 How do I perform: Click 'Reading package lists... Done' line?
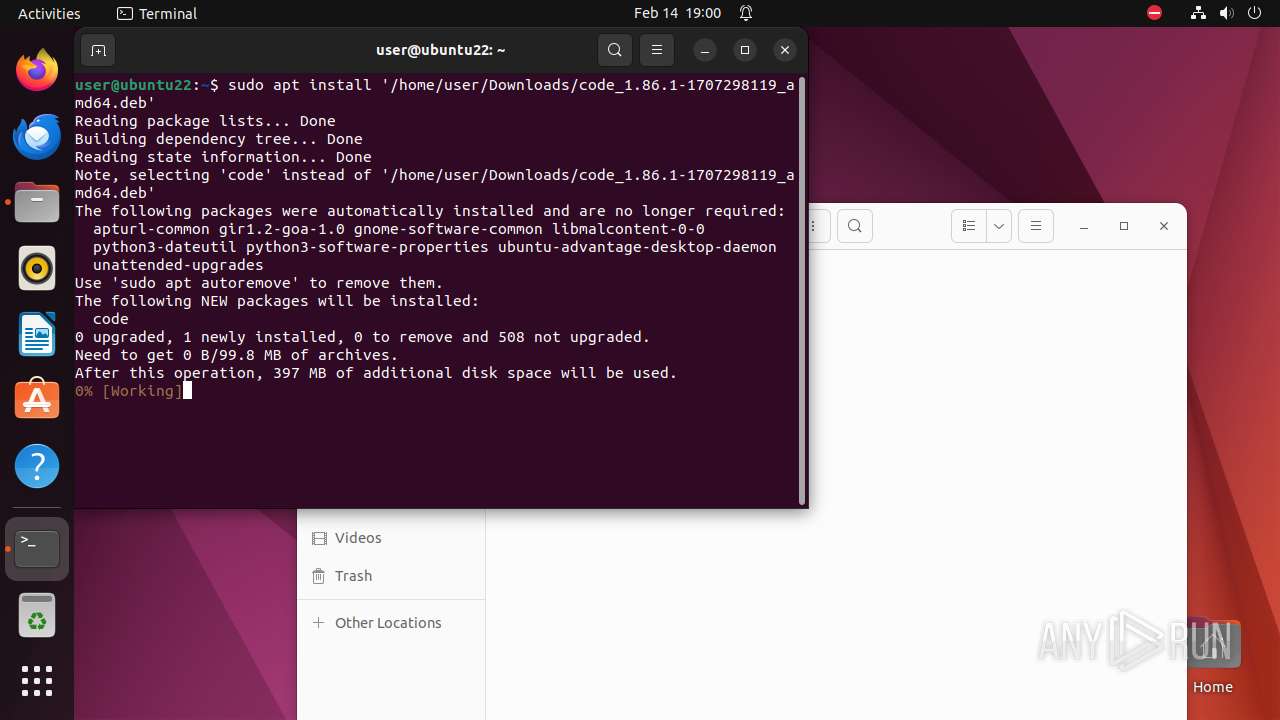pyautogui.click(x=205, y=121)
